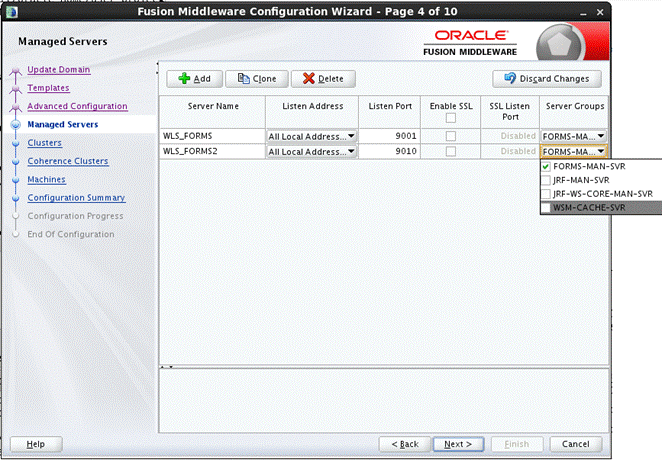Edit listen port 9001 field
This screenshot has height=463, width=662.
pos(389,136)
